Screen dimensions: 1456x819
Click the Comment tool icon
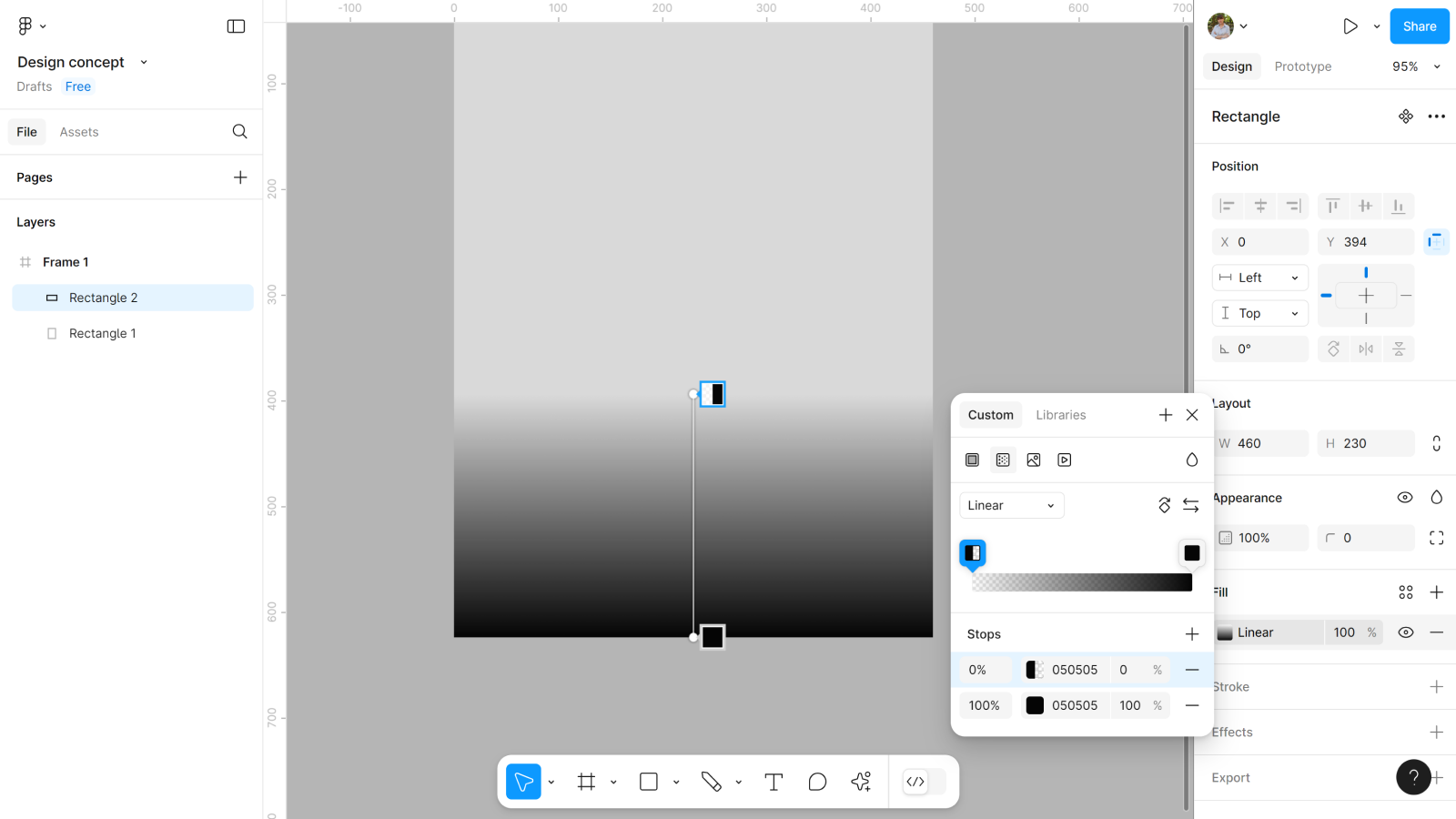point(817,782)
